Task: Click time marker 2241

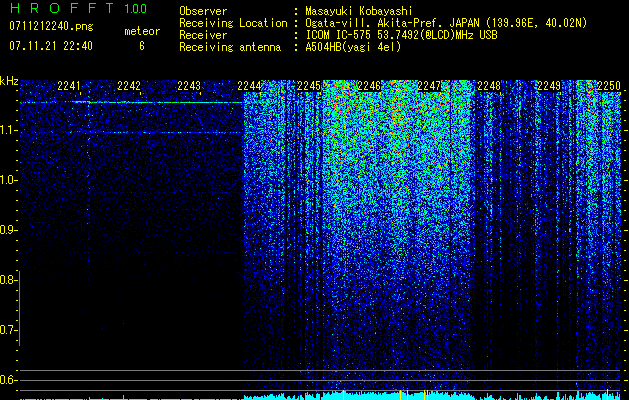Action: [69, 85]
